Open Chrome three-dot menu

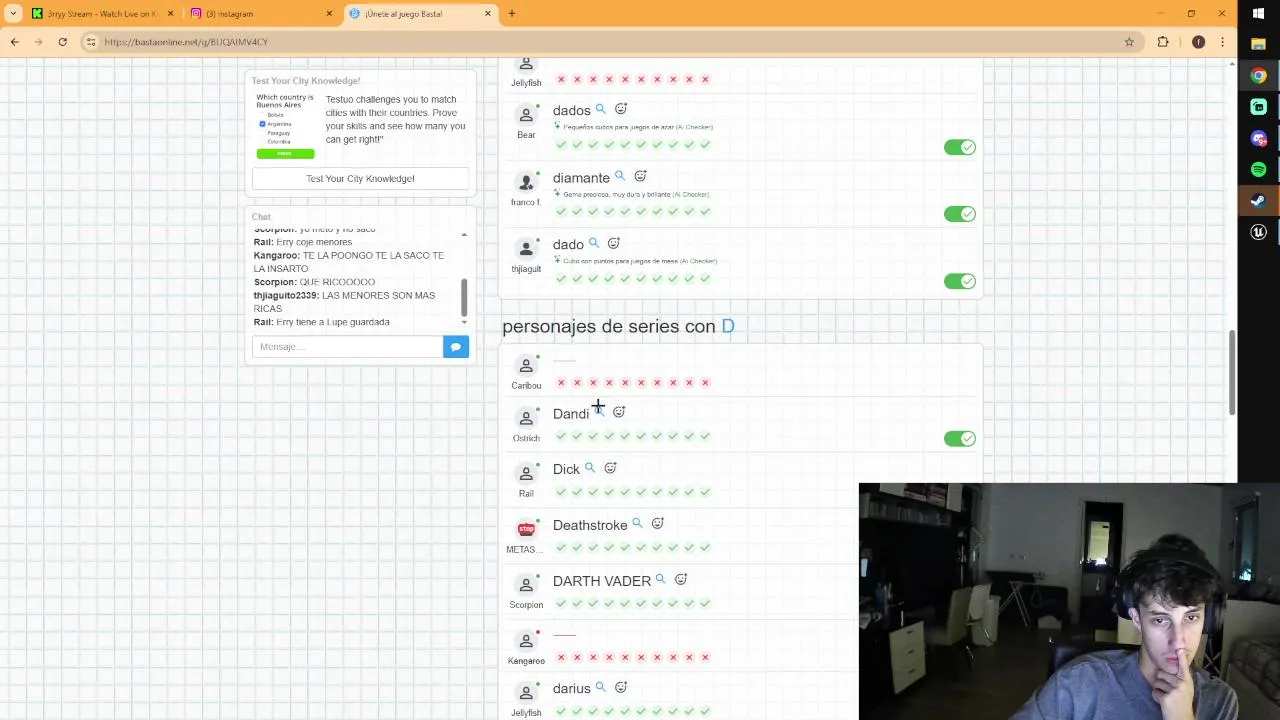(x=1222, y=42)
